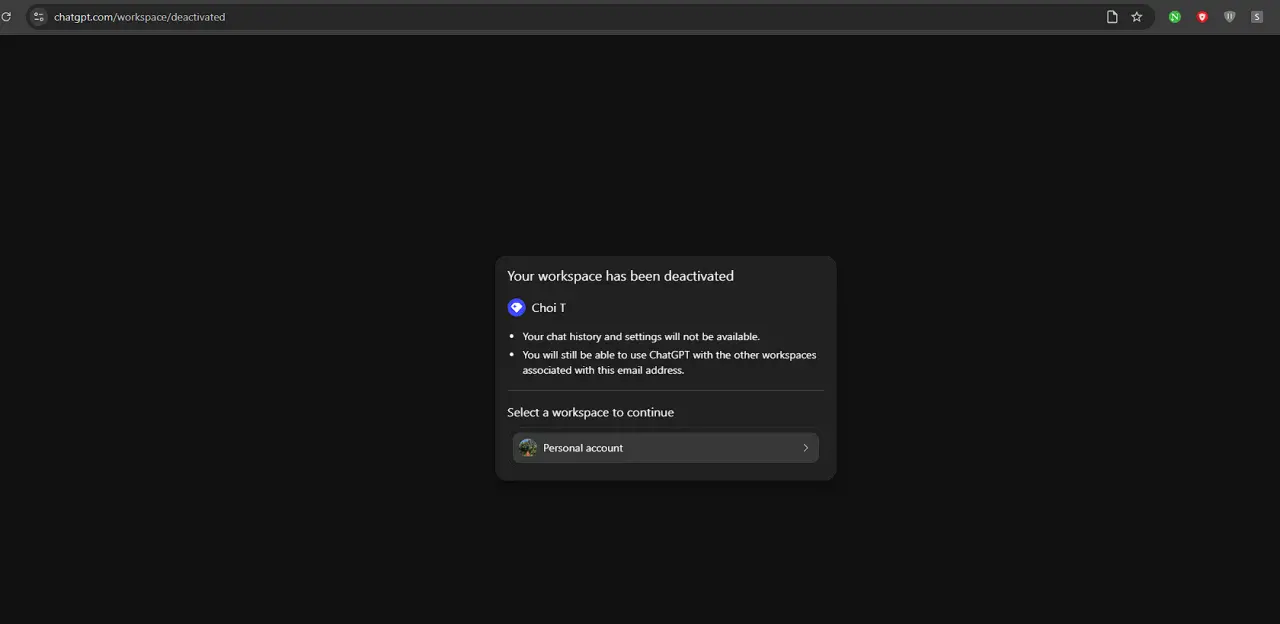
Task: Open the green N extension icon
Action: coord(1175,17)
